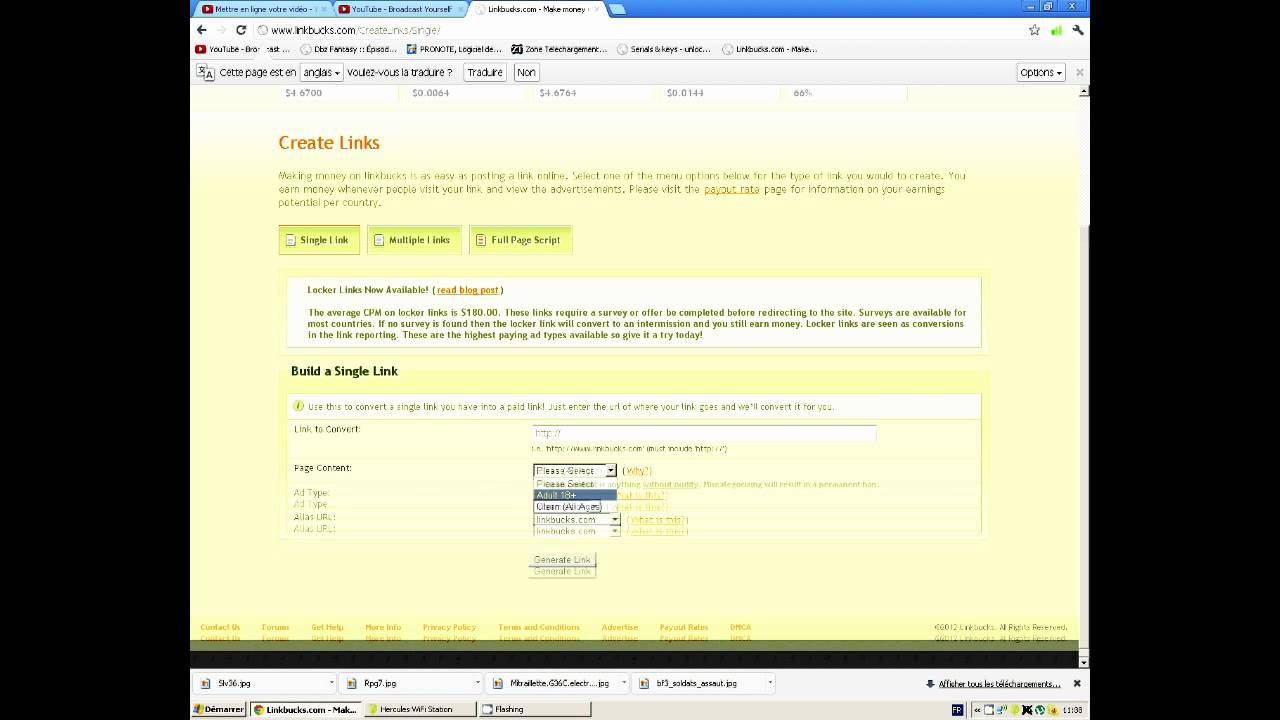Switch to YouTube - Broadcast Yourself tab
This screenshot has width=1280, height=720.
(399, 9)
